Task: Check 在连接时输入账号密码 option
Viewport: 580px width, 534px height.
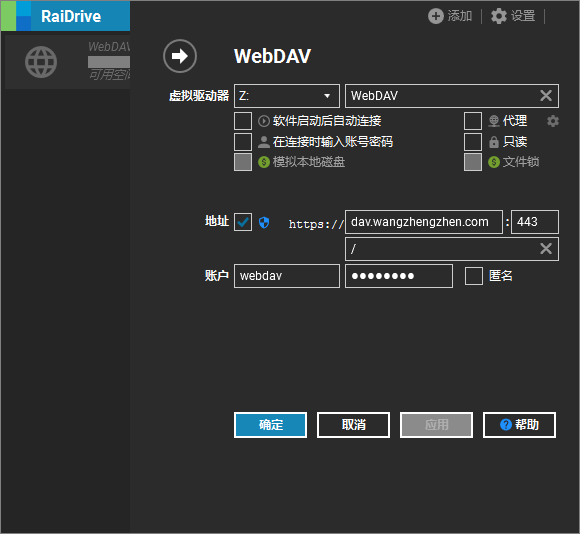Action: 243,142
